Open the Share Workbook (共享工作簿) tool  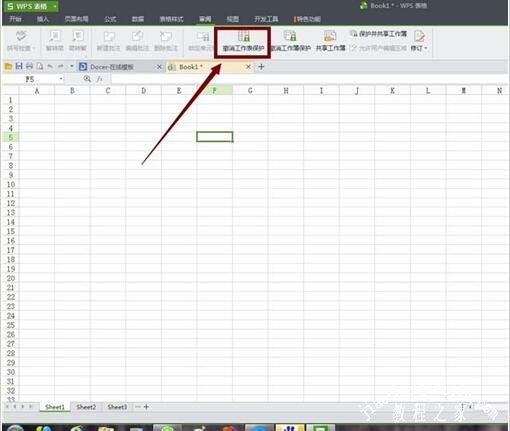point(330,42)
